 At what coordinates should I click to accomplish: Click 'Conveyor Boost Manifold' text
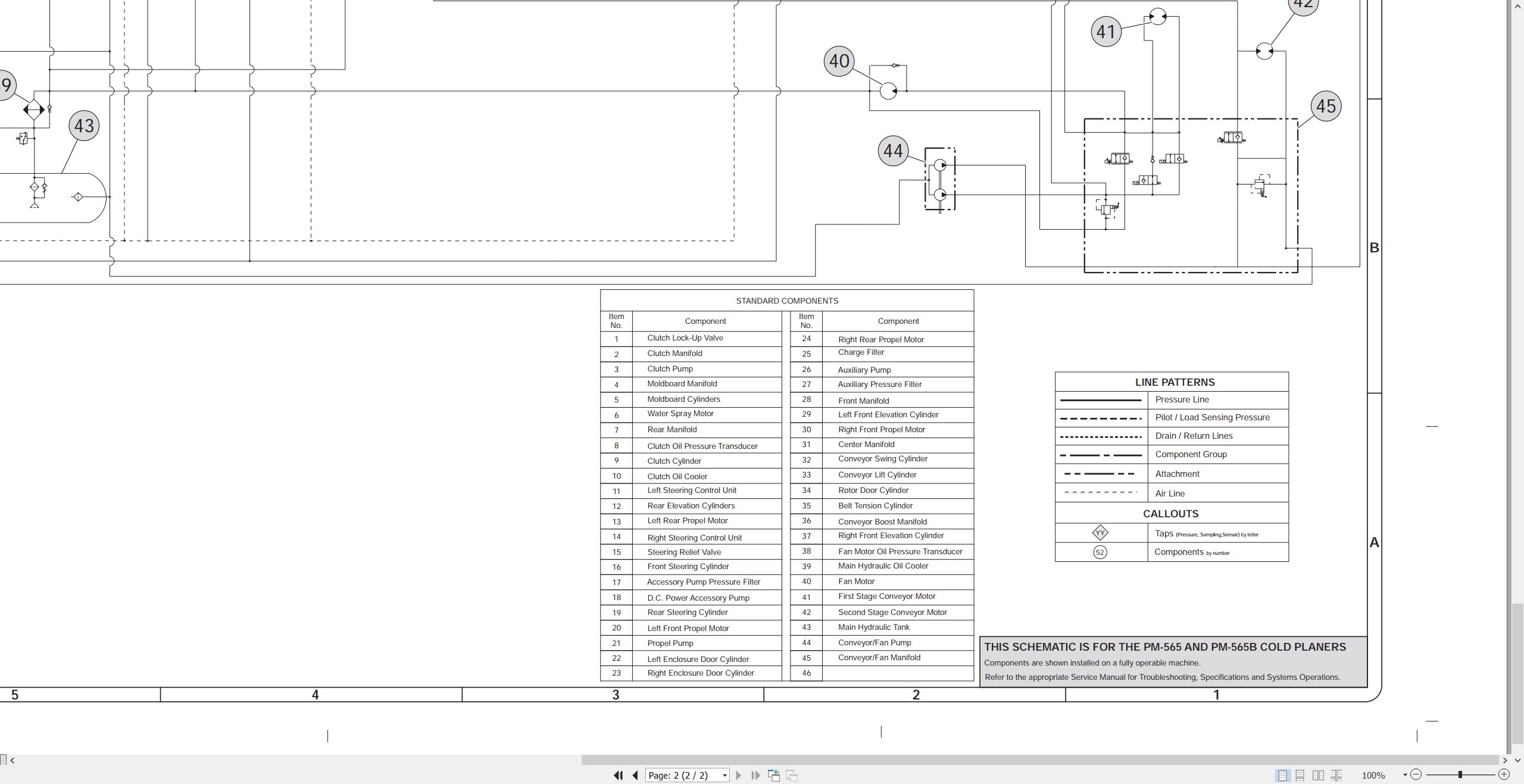[x=882, y=521]
